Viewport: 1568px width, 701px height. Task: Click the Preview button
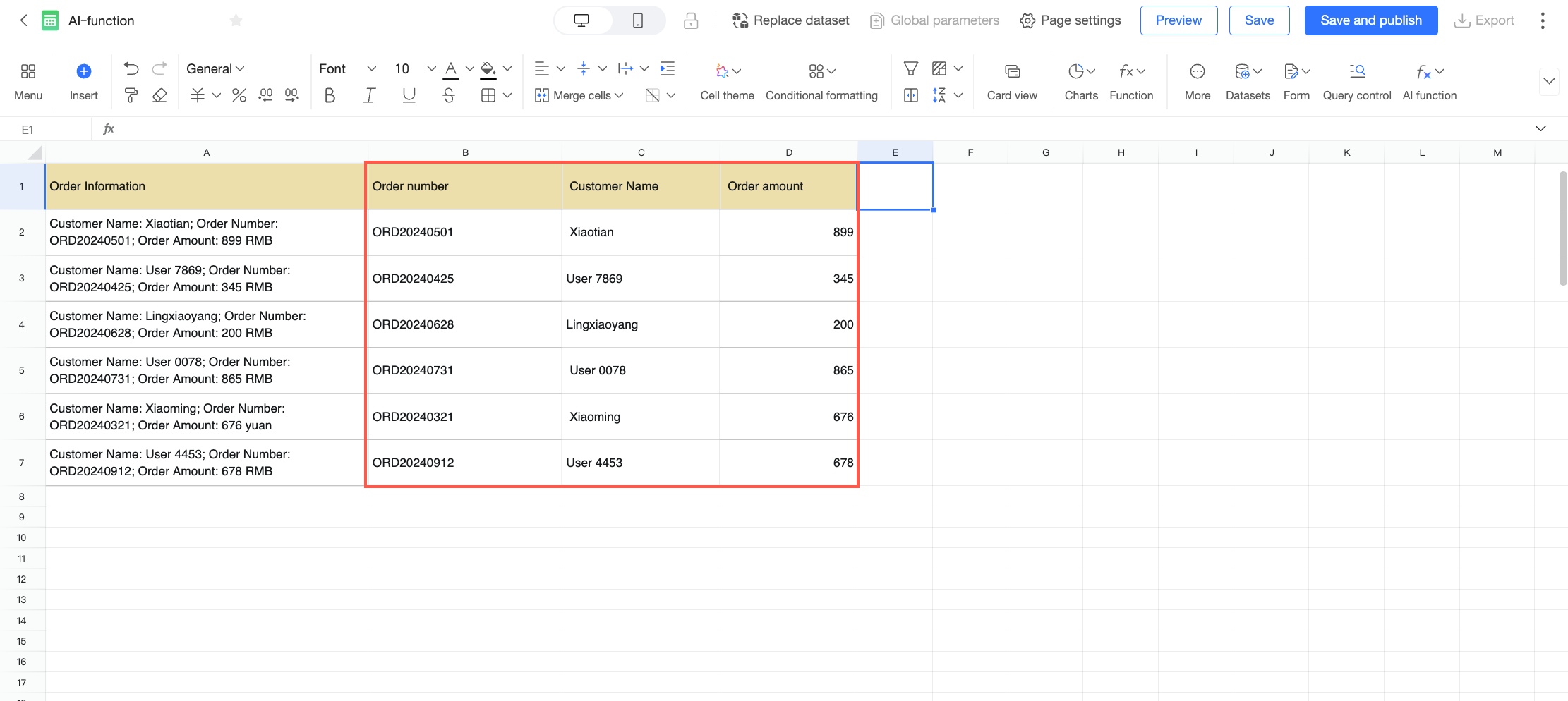click(x=1178, y=20)
